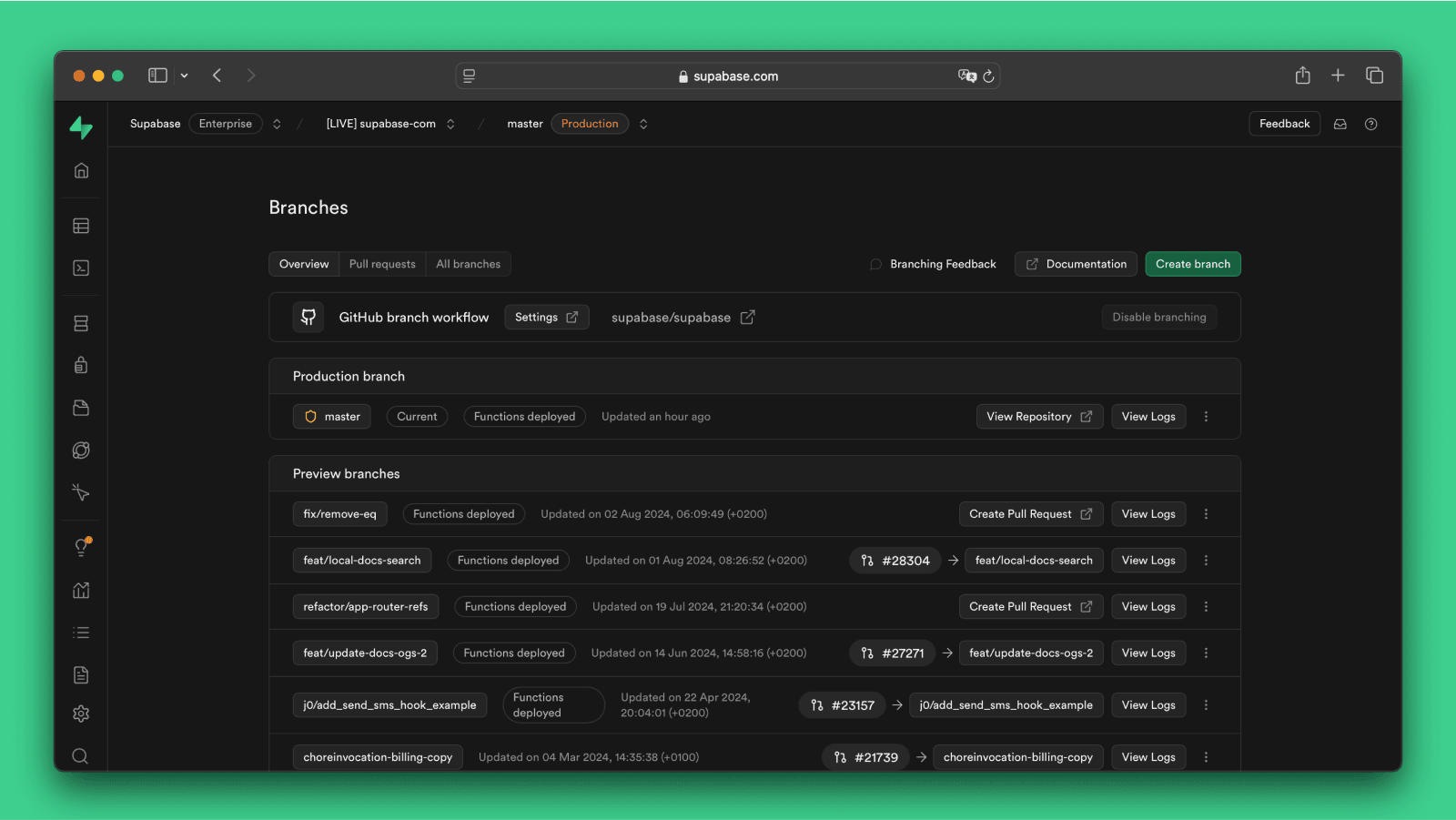Image resolution: width=1456 pixels, height=820 pixels.
Task: Click the Supabase logo icon
Action: click(x=81, y=127)
